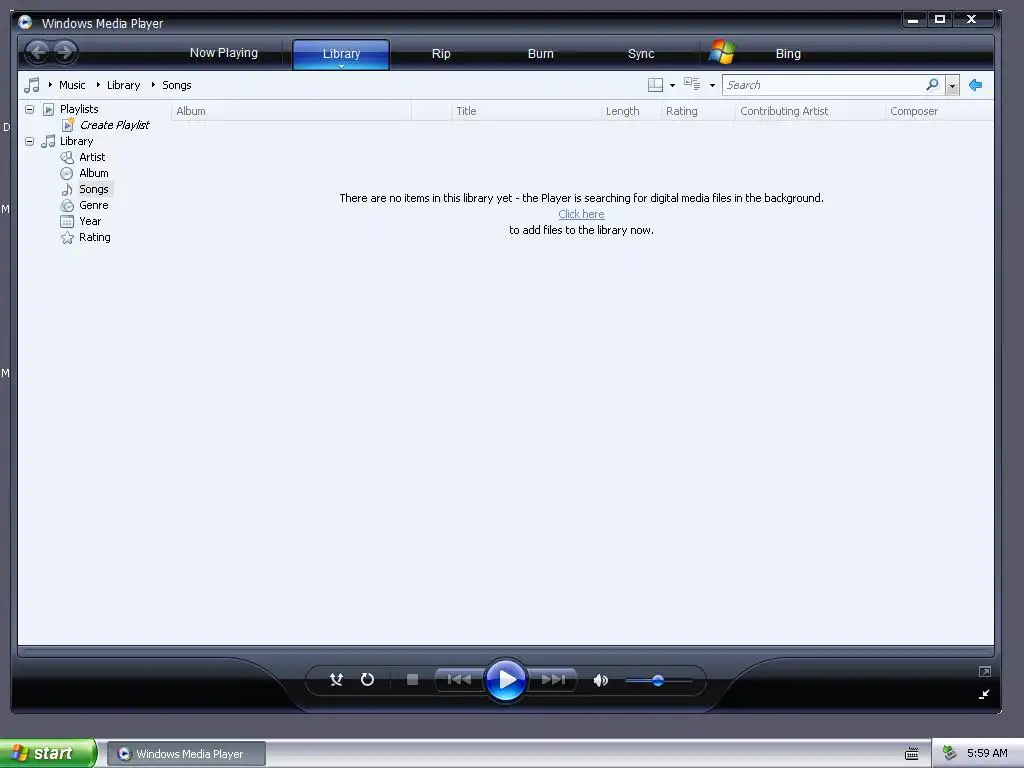The image size is (1024, 768).
Task: Open the Burn tab
Action: pyautogui.click(x=541, y=54)
